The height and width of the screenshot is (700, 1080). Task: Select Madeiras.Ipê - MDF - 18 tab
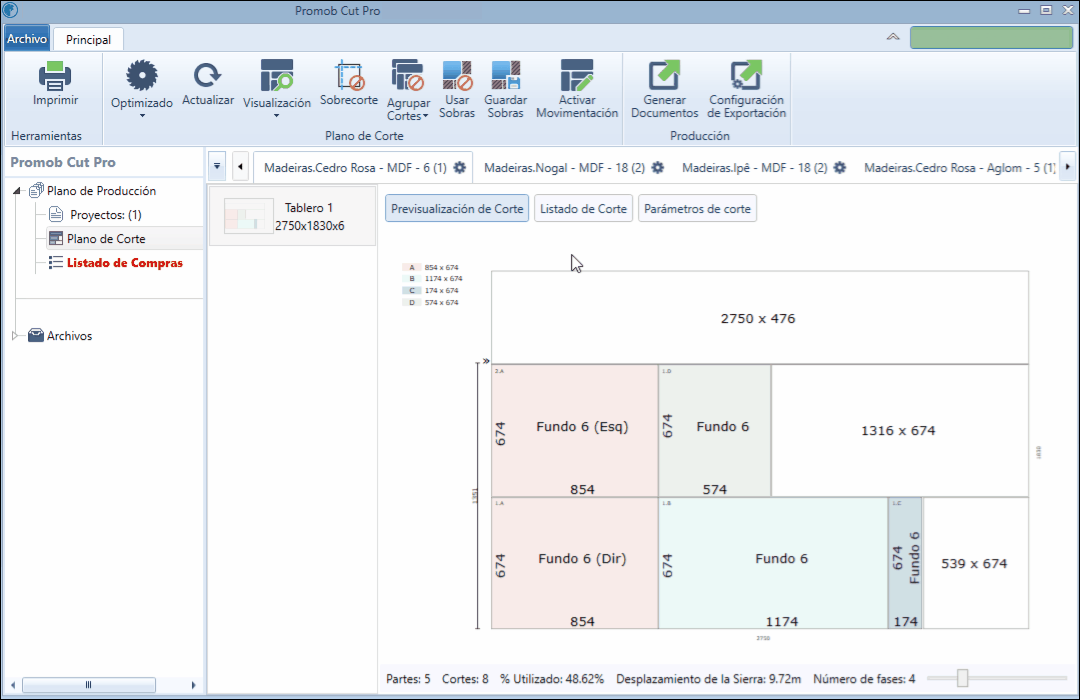(754, 167)
